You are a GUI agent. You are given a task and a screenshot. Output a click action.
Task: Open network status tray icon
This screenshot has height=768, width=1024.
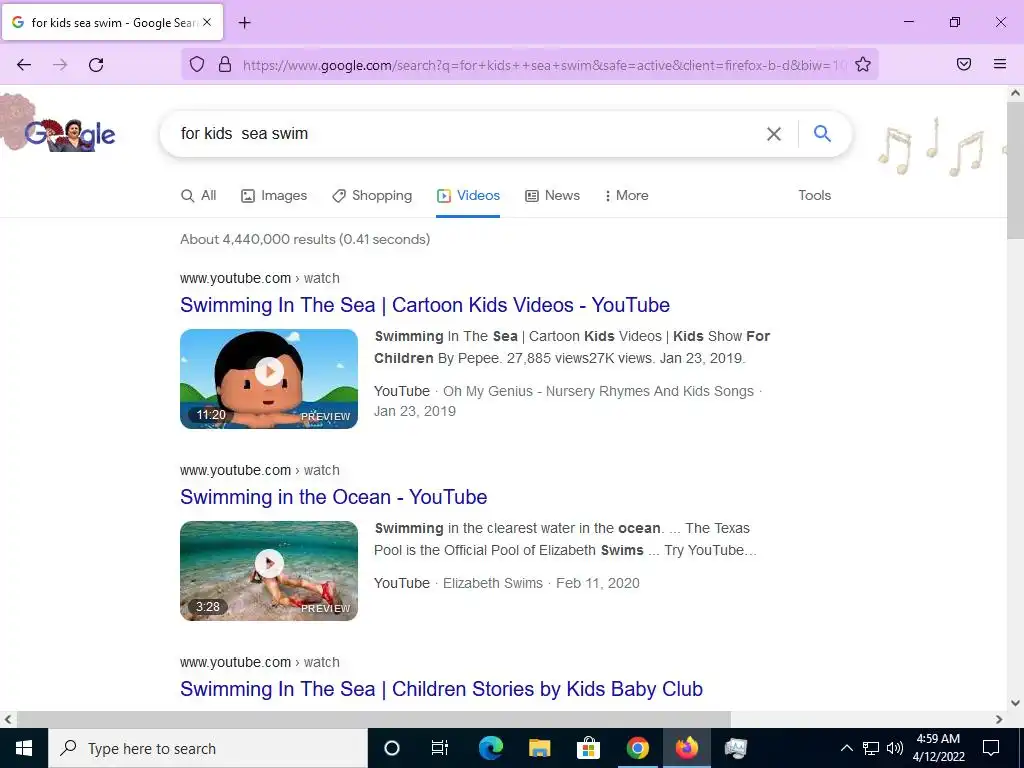(871, 748)
